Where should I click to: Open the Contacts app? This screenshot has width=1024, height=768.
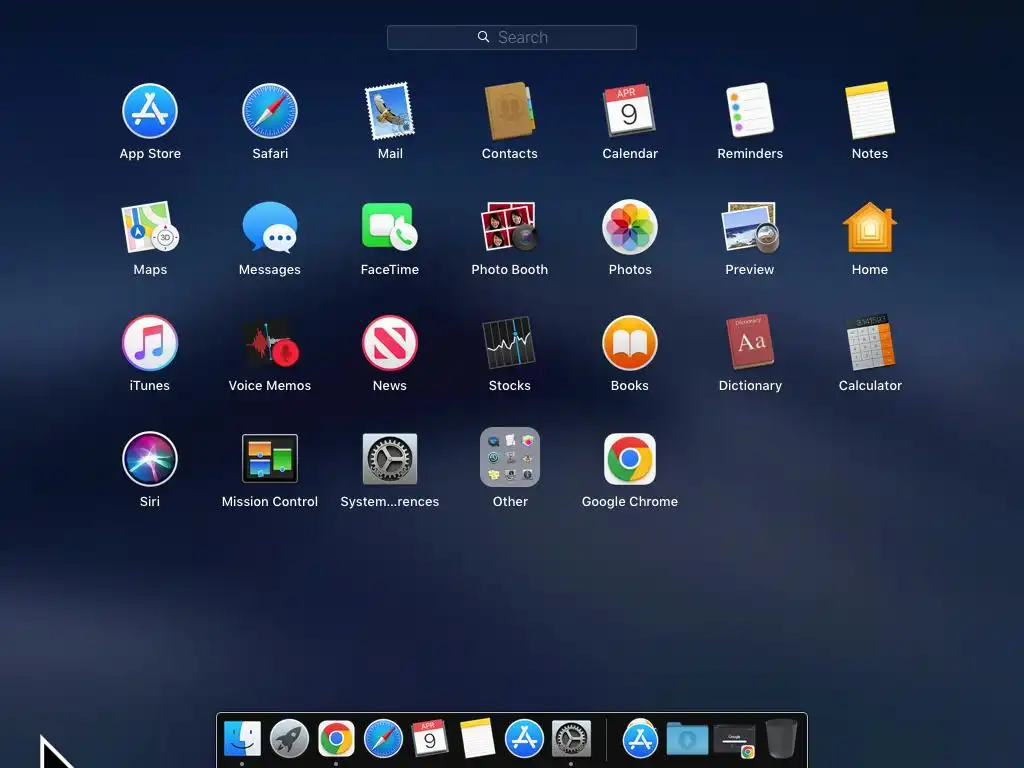(509, 111)
